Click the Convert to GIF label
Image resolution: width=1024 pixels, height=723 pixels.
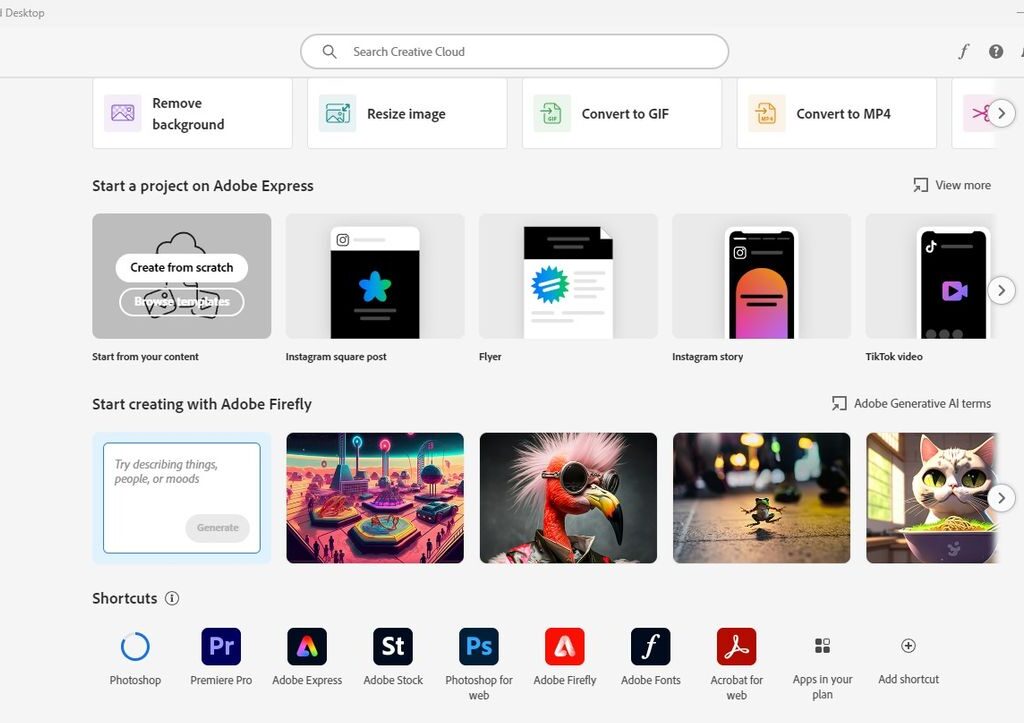click(x=625, y=114)
